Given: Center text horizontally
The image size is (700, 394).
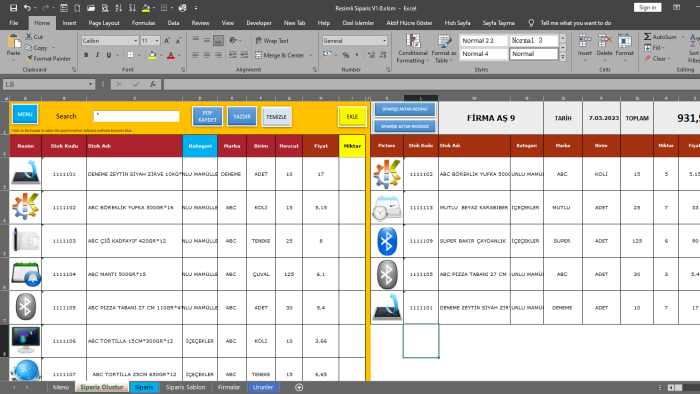Looking at the screenshot, I should [x=207, y=55].
